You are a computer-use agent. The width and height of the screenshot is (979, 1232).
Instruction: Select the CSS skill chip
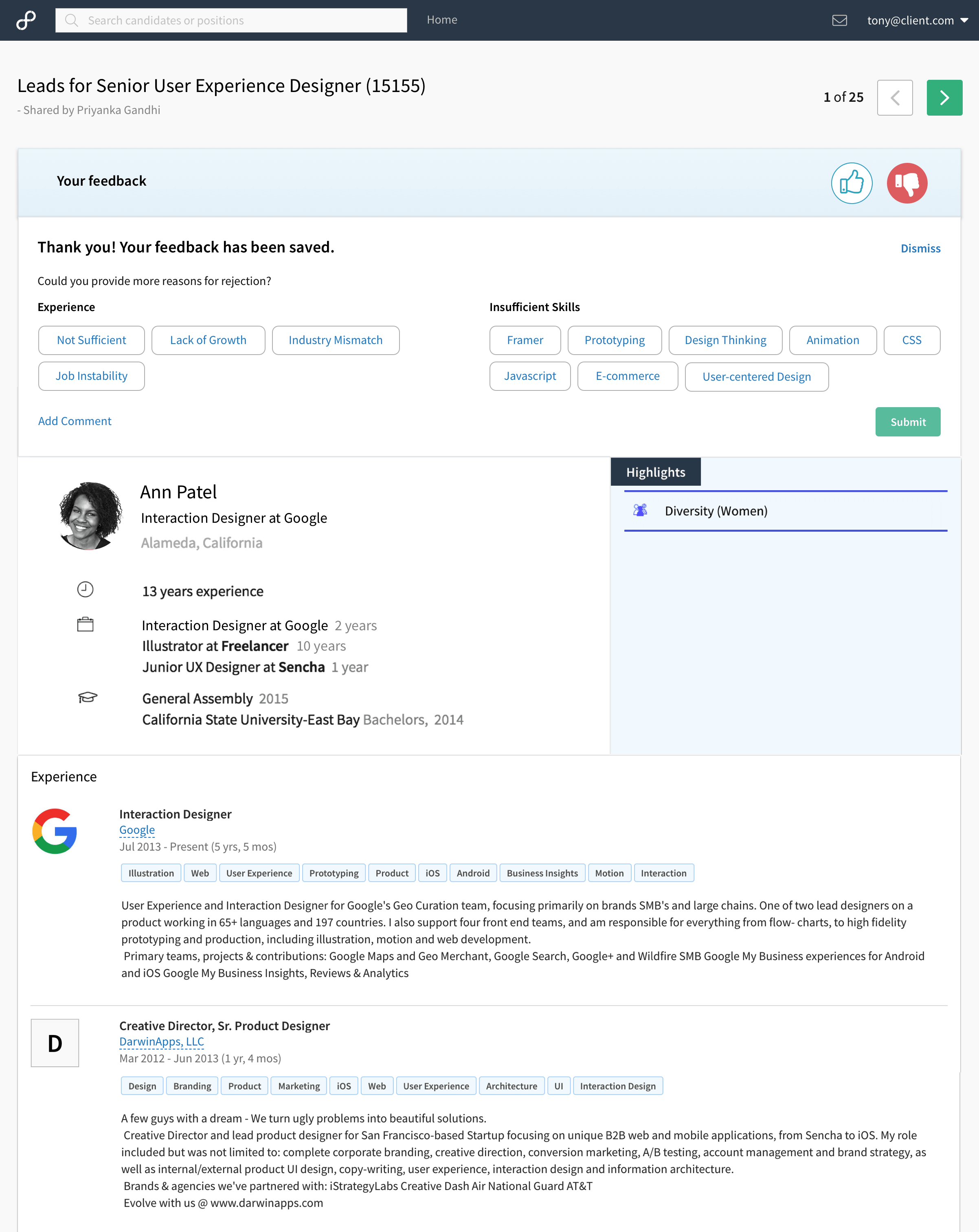click(911, 340)
